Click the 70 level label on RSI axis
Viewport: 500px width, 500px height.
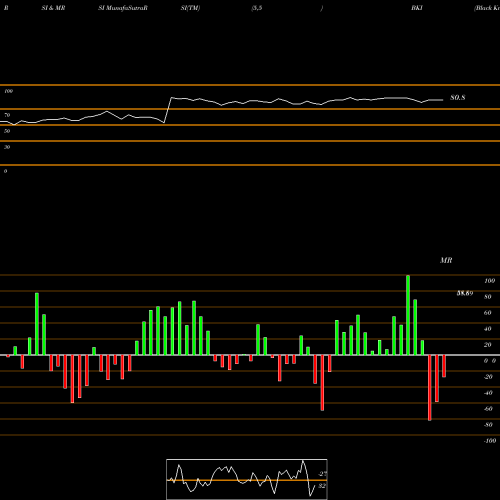(7, 115)
